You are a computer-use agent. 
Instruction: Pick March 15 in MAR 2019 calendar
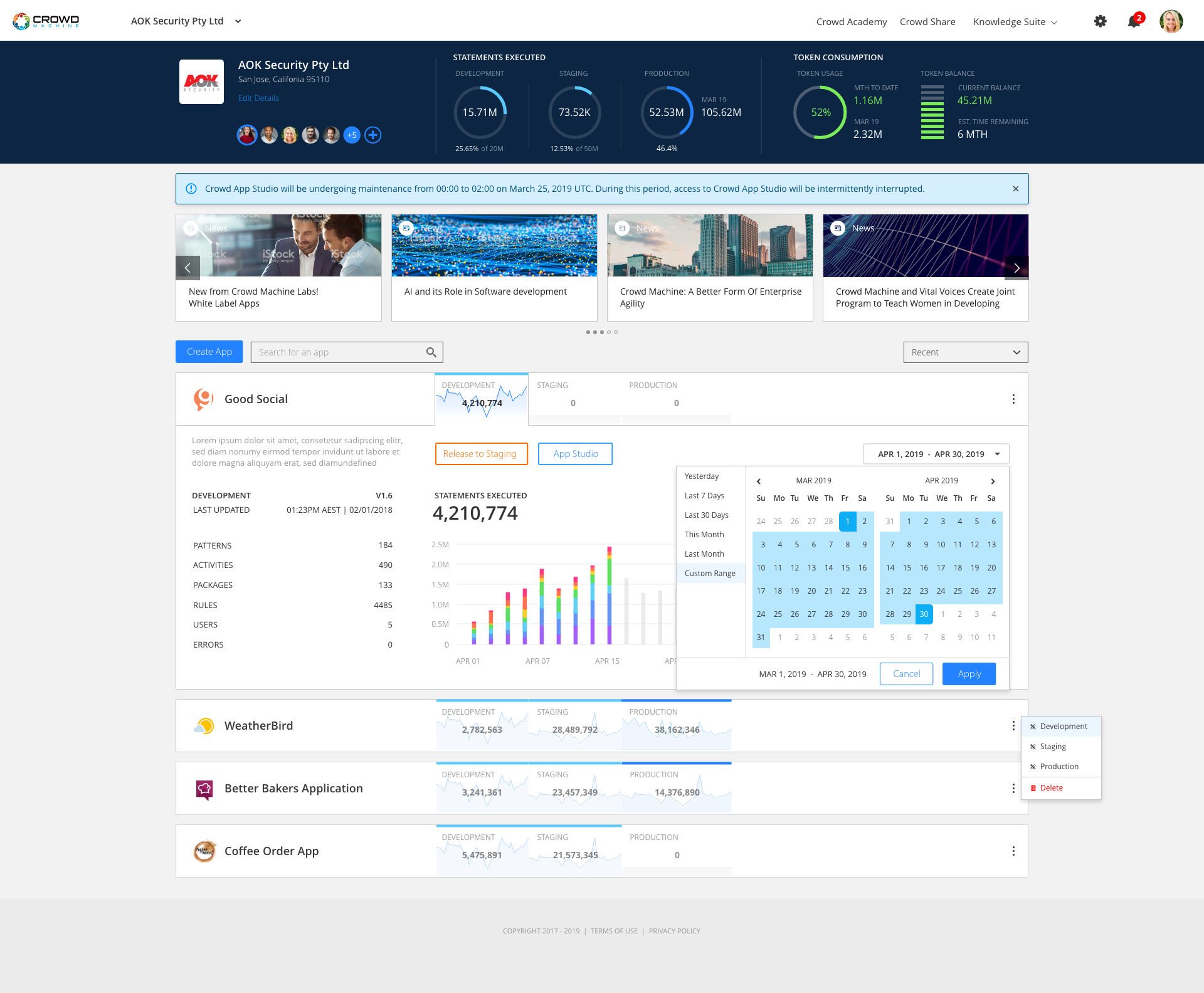[x=845, y=568]
